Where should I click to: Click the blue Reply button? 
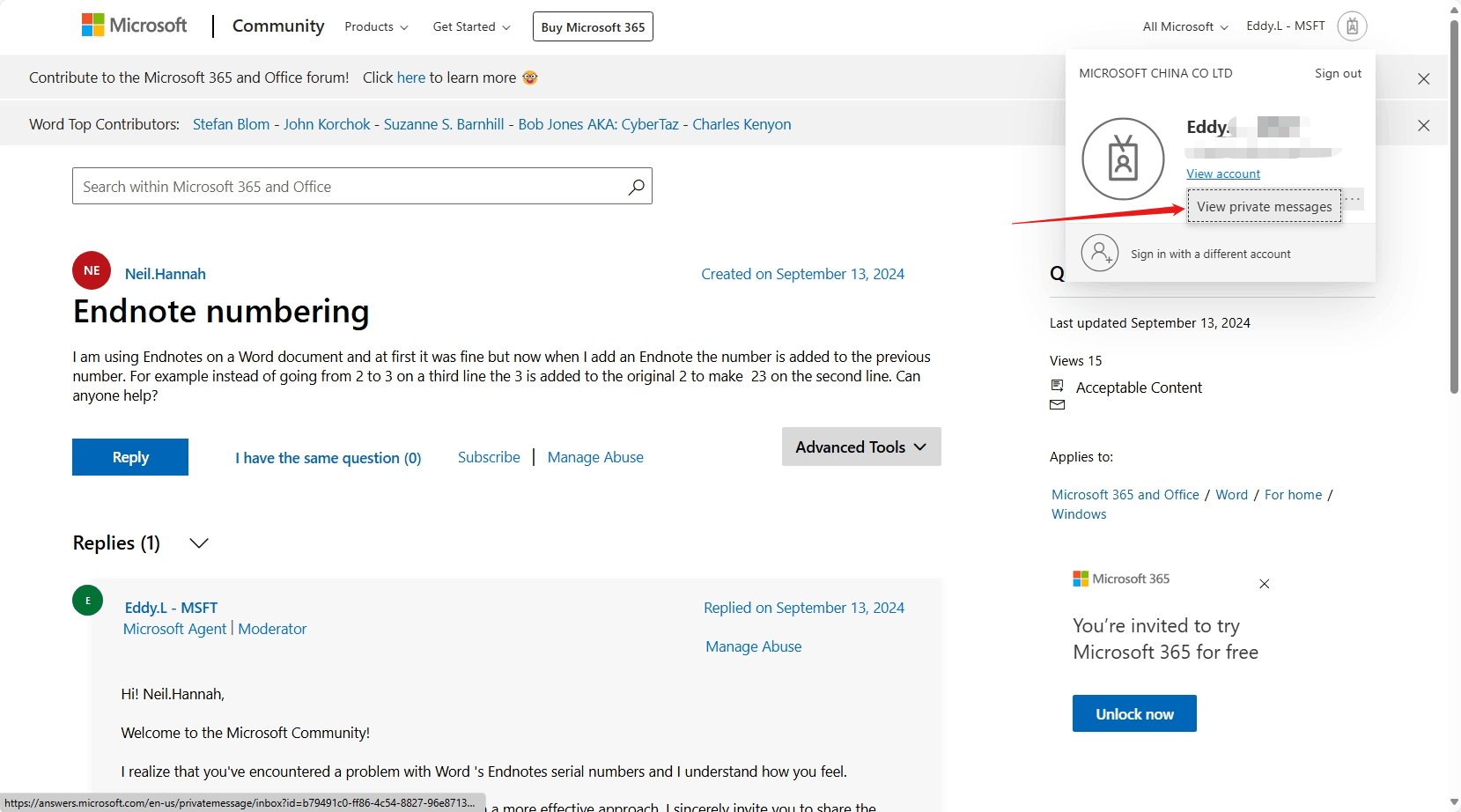tap(130, 457)
